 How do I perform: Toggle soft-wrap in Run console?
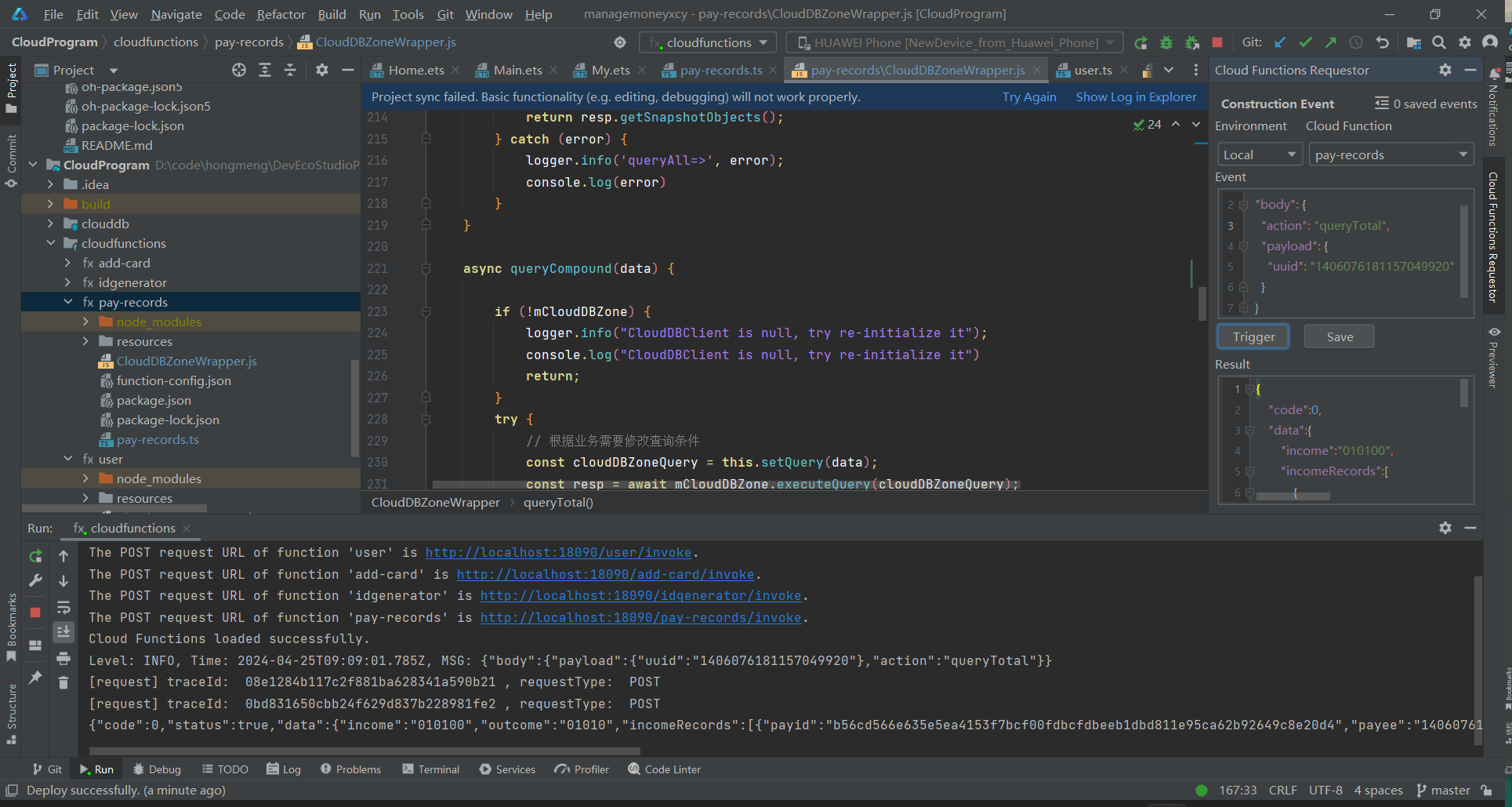click(x=63, y=607)
